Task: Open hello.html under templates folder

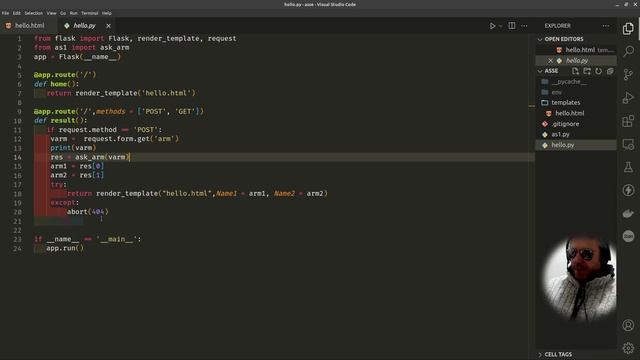Action: pyautogui.click(x=569, y=113)
